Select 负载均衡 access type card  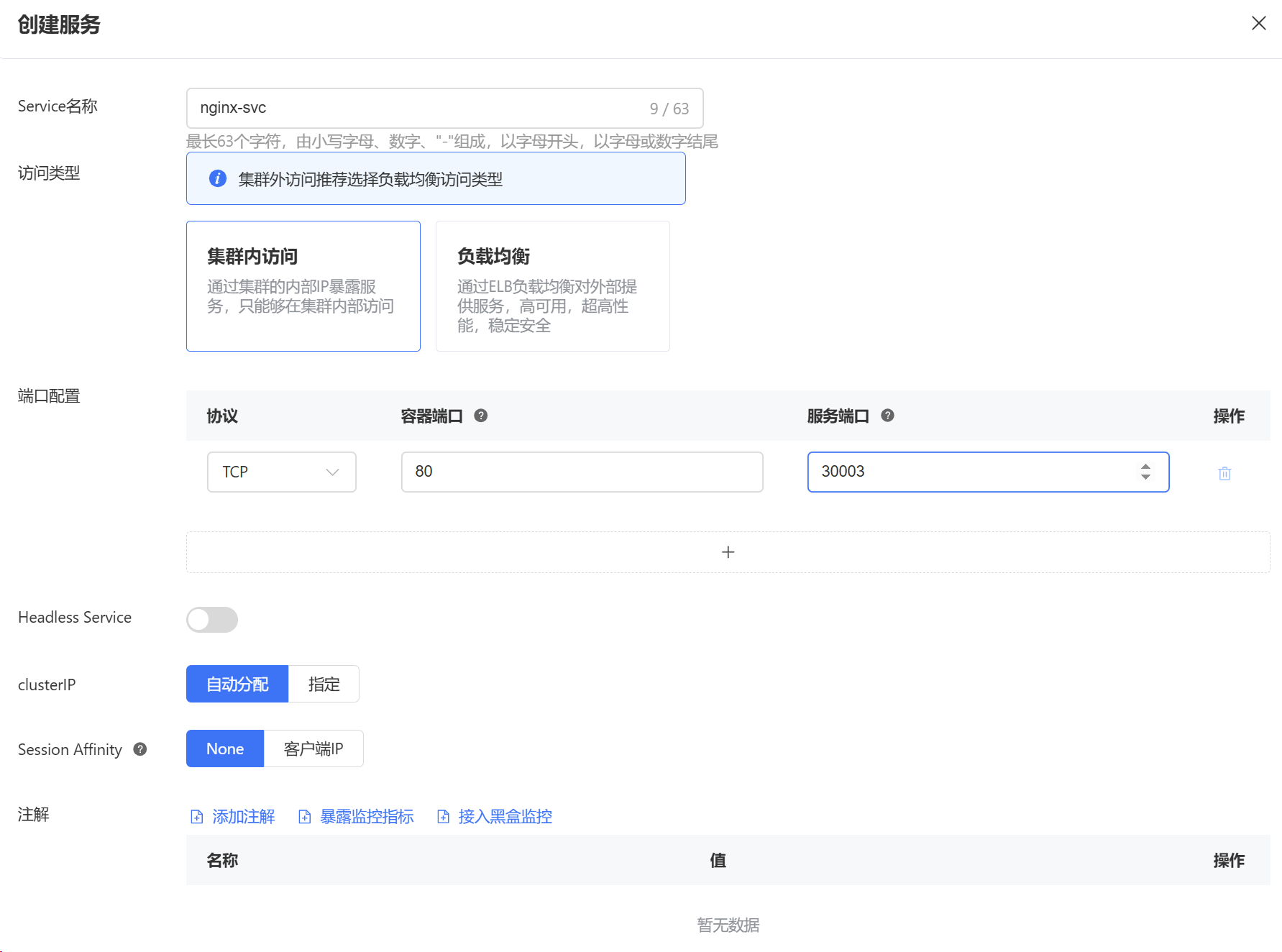pos(552,285)
